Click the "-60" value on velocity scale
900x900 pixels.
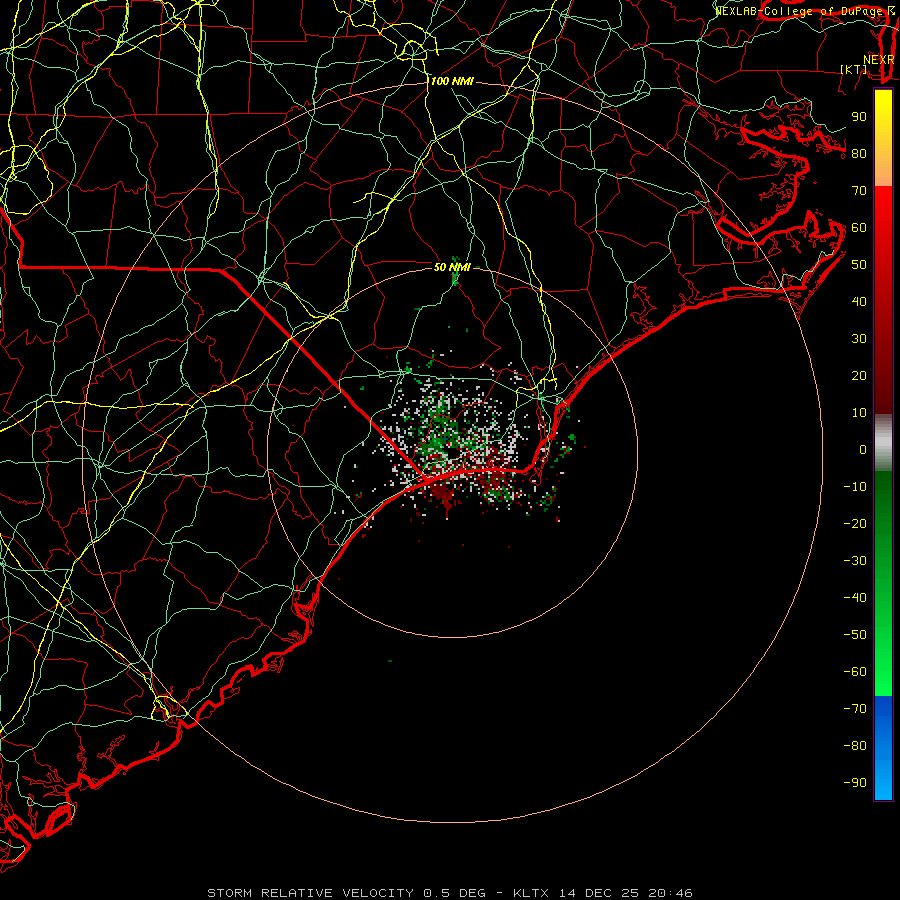[x=855, y=672]
